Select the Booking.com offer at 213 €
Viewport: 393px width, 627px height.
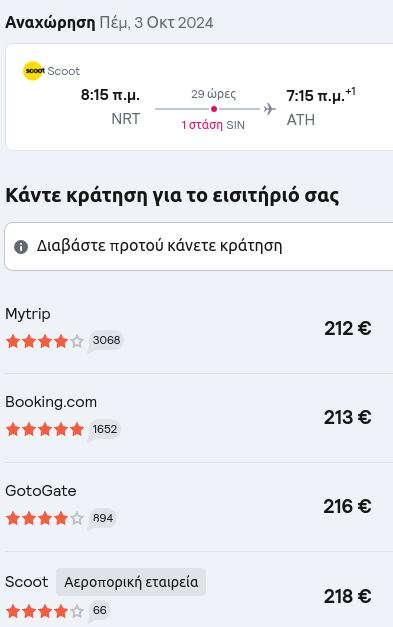coord(199,418)
